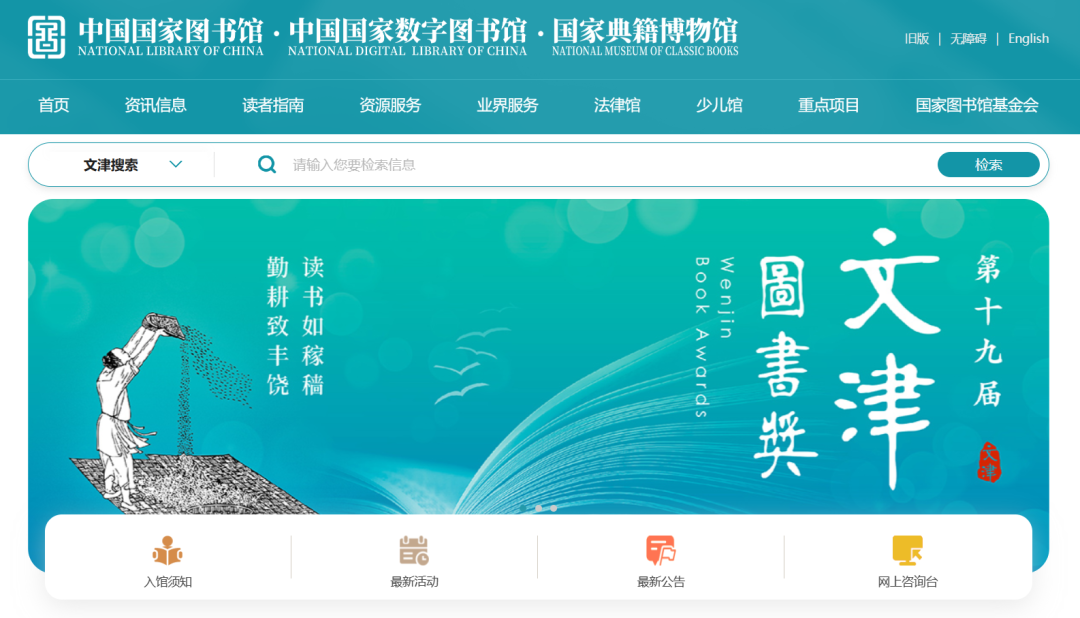Screen dimensions: 1080x618
Task: Open the 资讯信息 menu
Action: tap(156, 105)
